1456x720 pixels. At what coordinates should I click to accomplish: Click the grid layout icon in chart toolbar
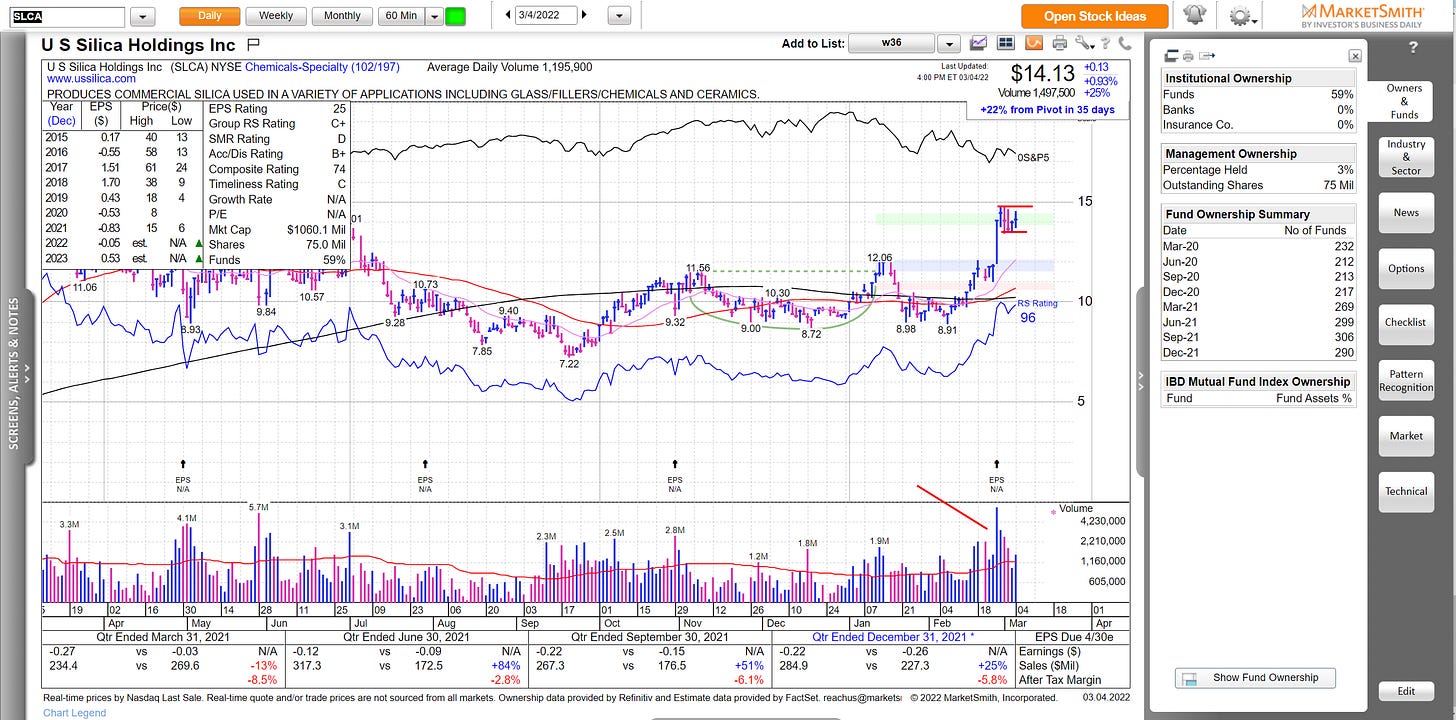1006,43
